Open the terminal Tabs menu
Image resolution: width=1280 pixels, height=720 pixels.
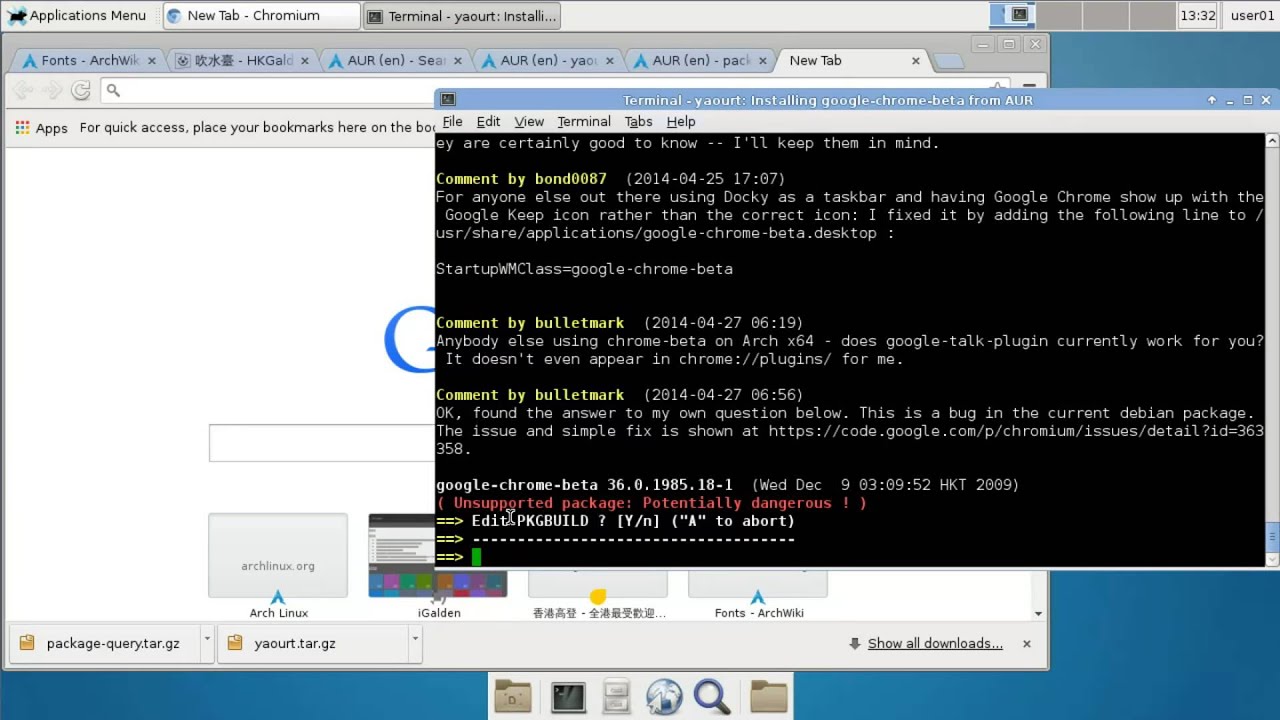coord(638,121)
